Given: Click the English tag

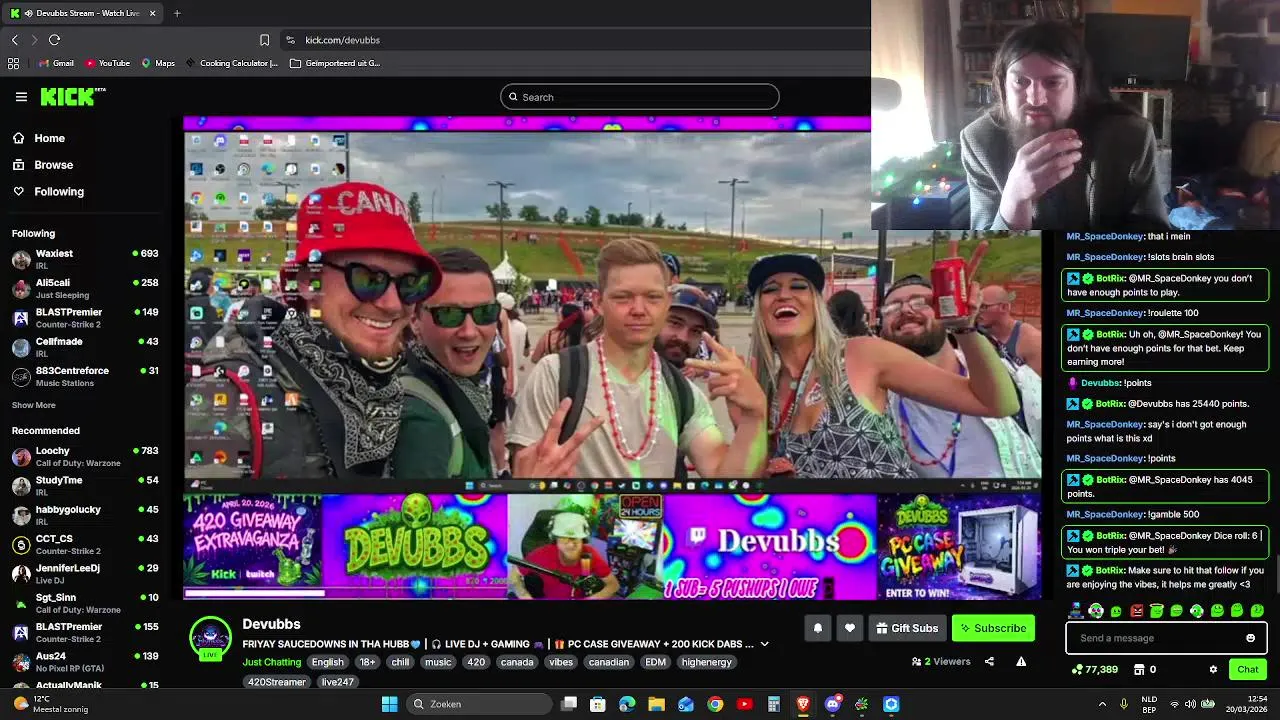Looking at the screenshot, I should (x=327, y=662).
